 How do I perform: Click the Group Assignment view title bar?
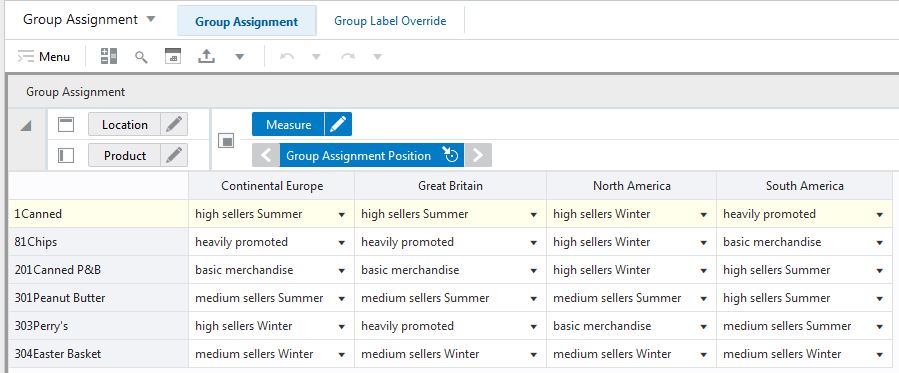pos(453,92)
